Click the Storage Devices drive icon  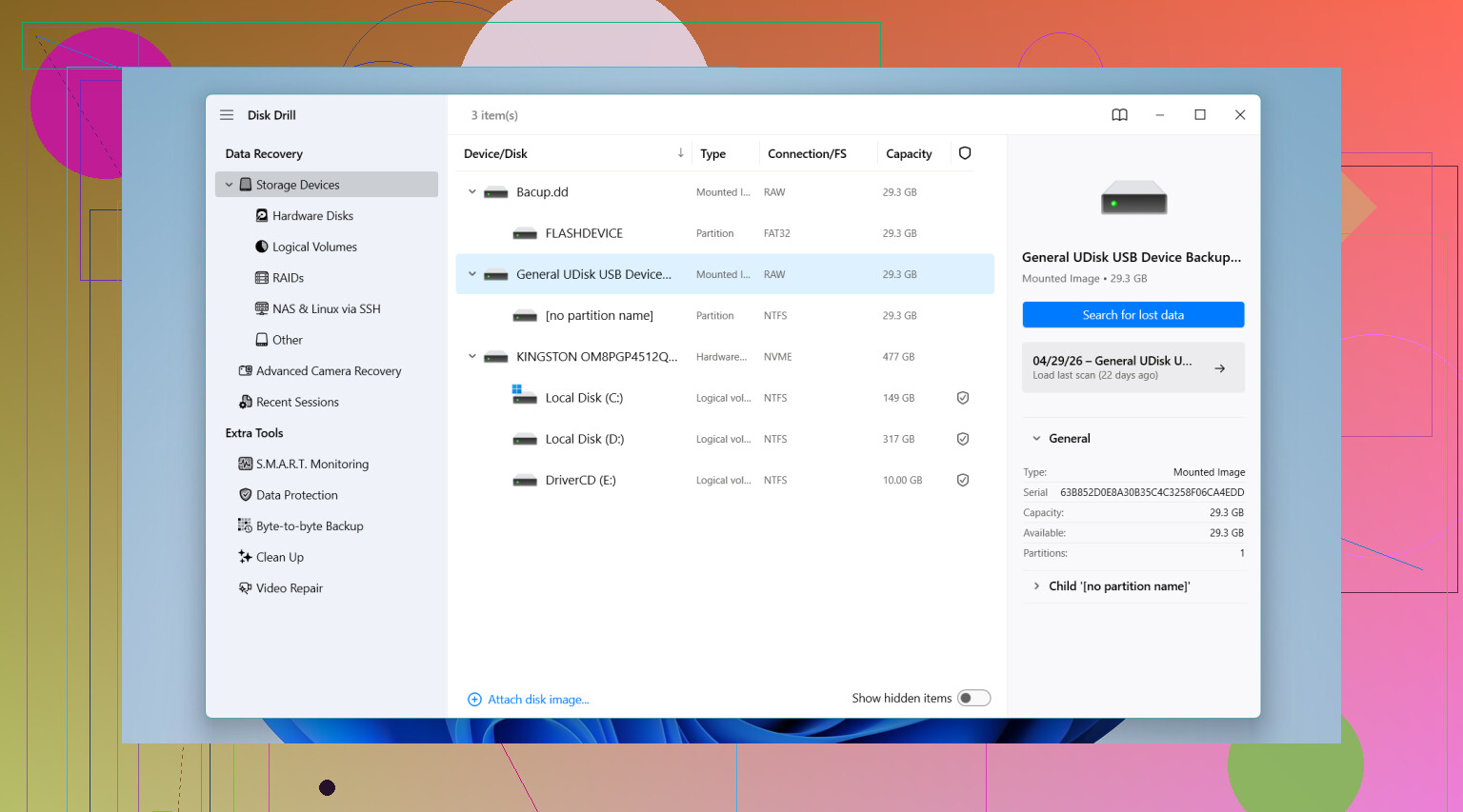[x=246, y=185]
